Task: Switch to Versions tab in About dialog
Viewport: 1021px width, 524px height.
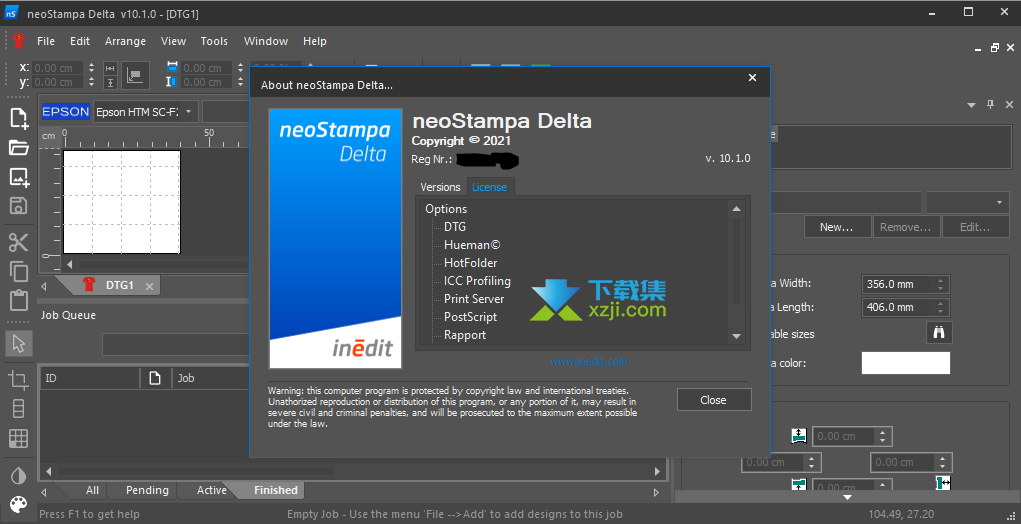Action: [440, 187]
